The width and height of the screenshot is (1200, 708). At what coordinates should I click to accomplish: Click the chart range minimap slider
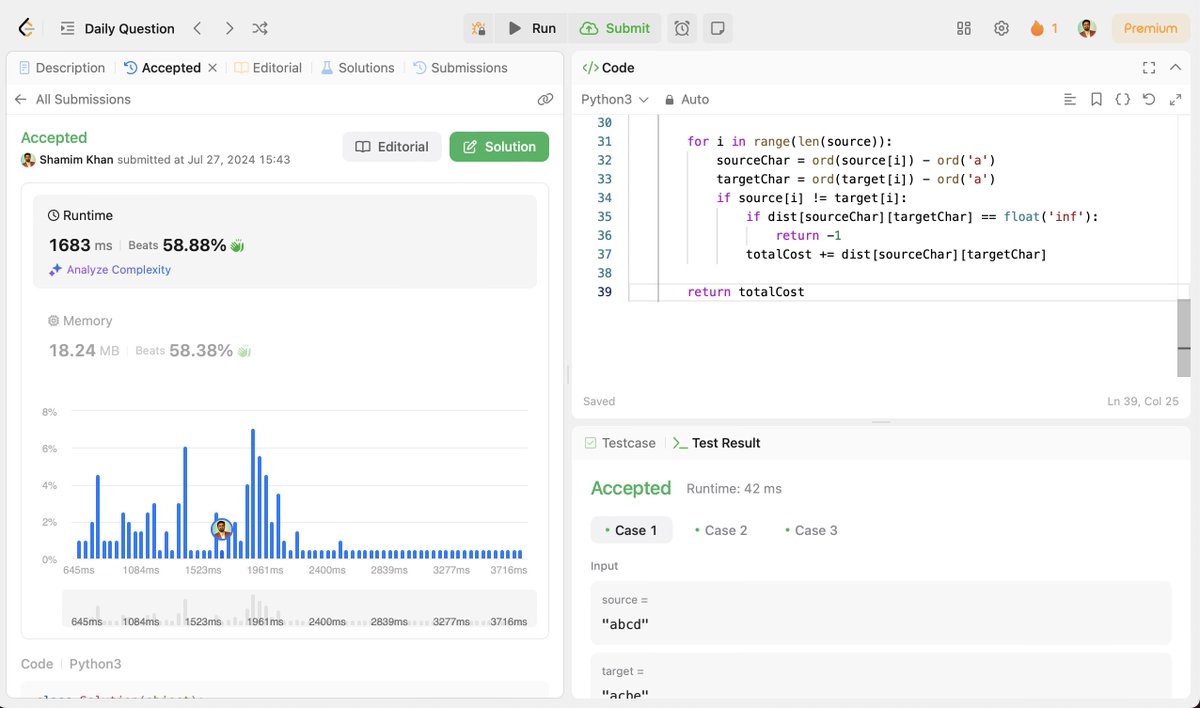tap(299, 609)
